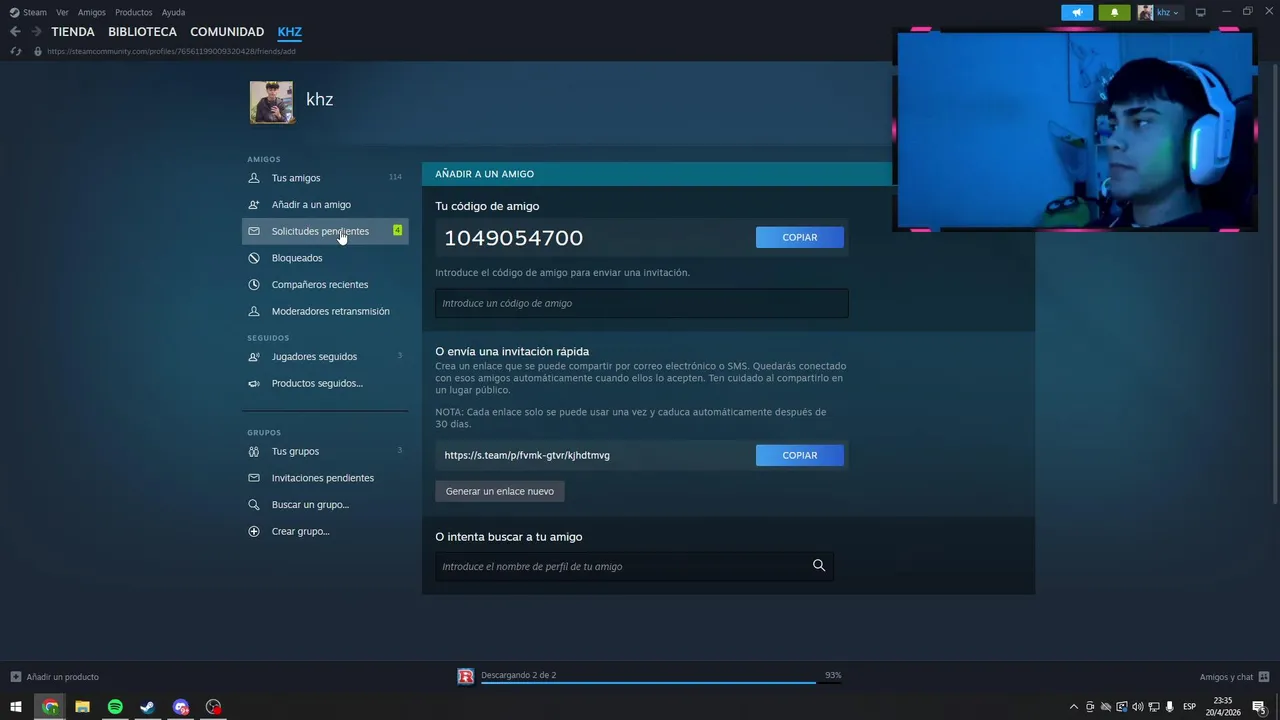
Task: Select the s.team invite link text
Action: click(x=527, y=455)
